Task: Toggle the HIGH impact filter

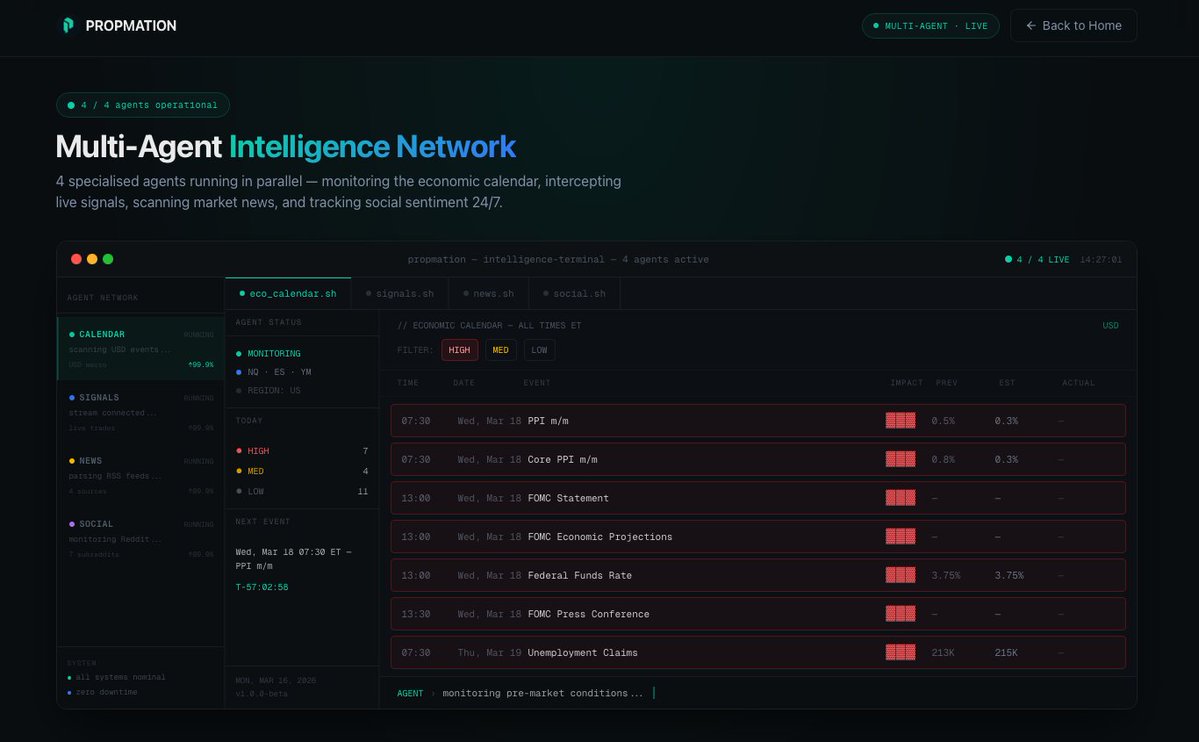Action: [460, 350]
